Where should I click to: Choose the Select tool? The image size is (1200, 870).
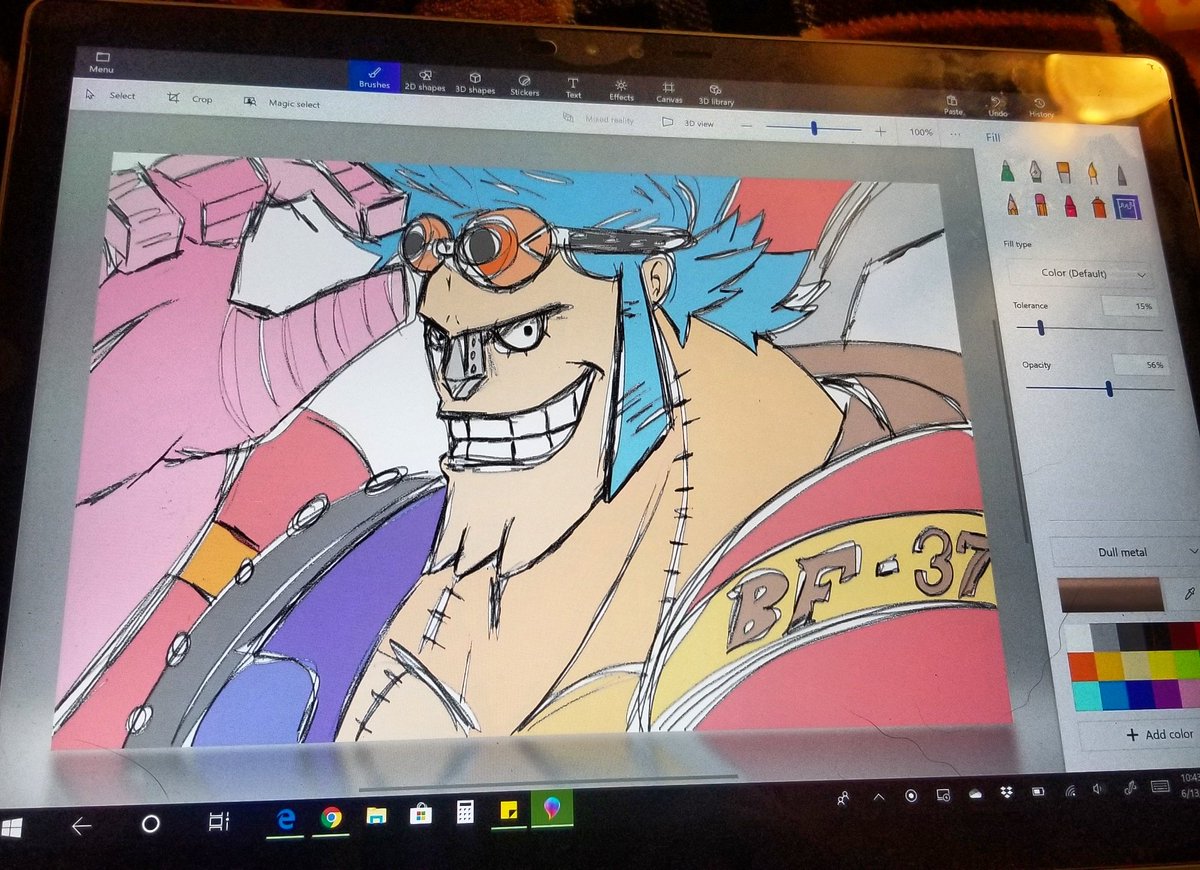point(111,95)
